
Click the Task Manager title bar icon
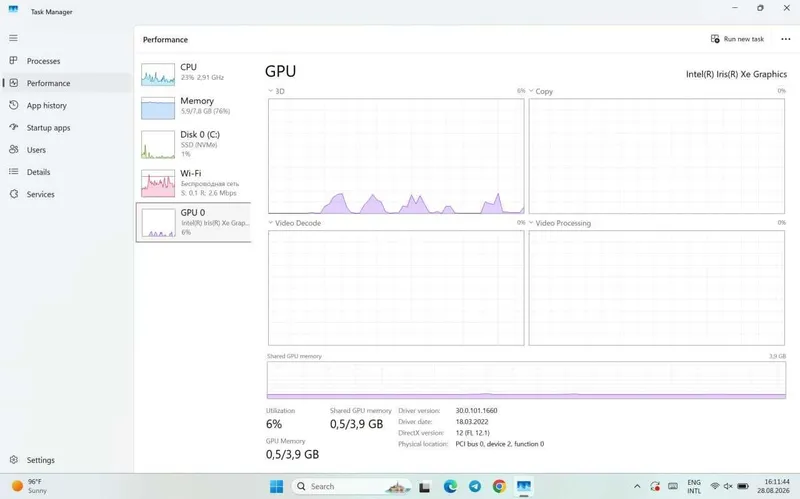click(x=13, y=10)
